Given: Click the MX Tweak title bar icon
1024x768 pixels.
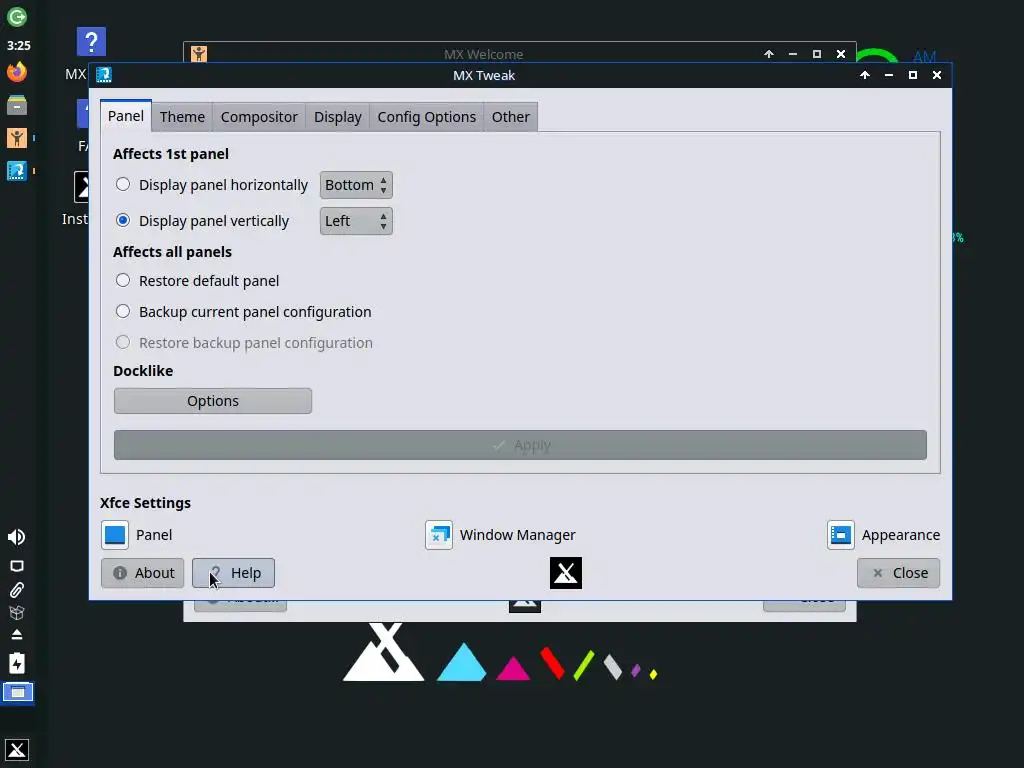Looking at the screenshot, I should coord(104,75).
